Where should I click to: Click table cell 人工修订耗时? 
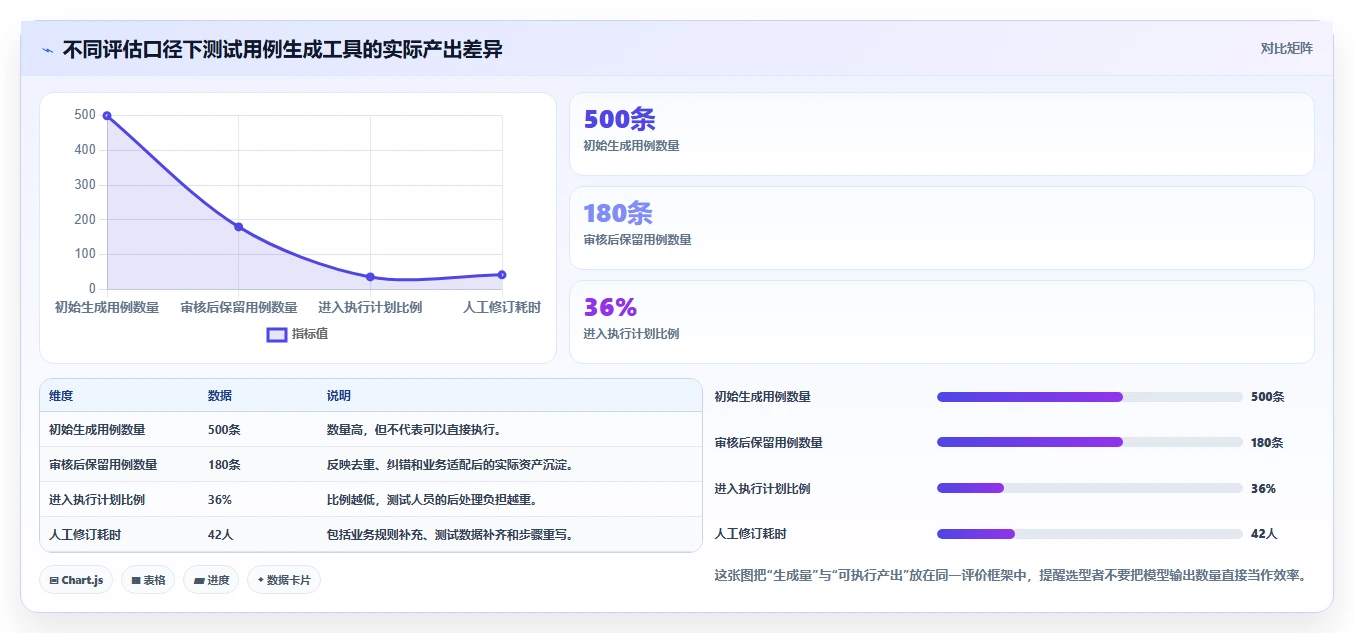pos(85,535)
